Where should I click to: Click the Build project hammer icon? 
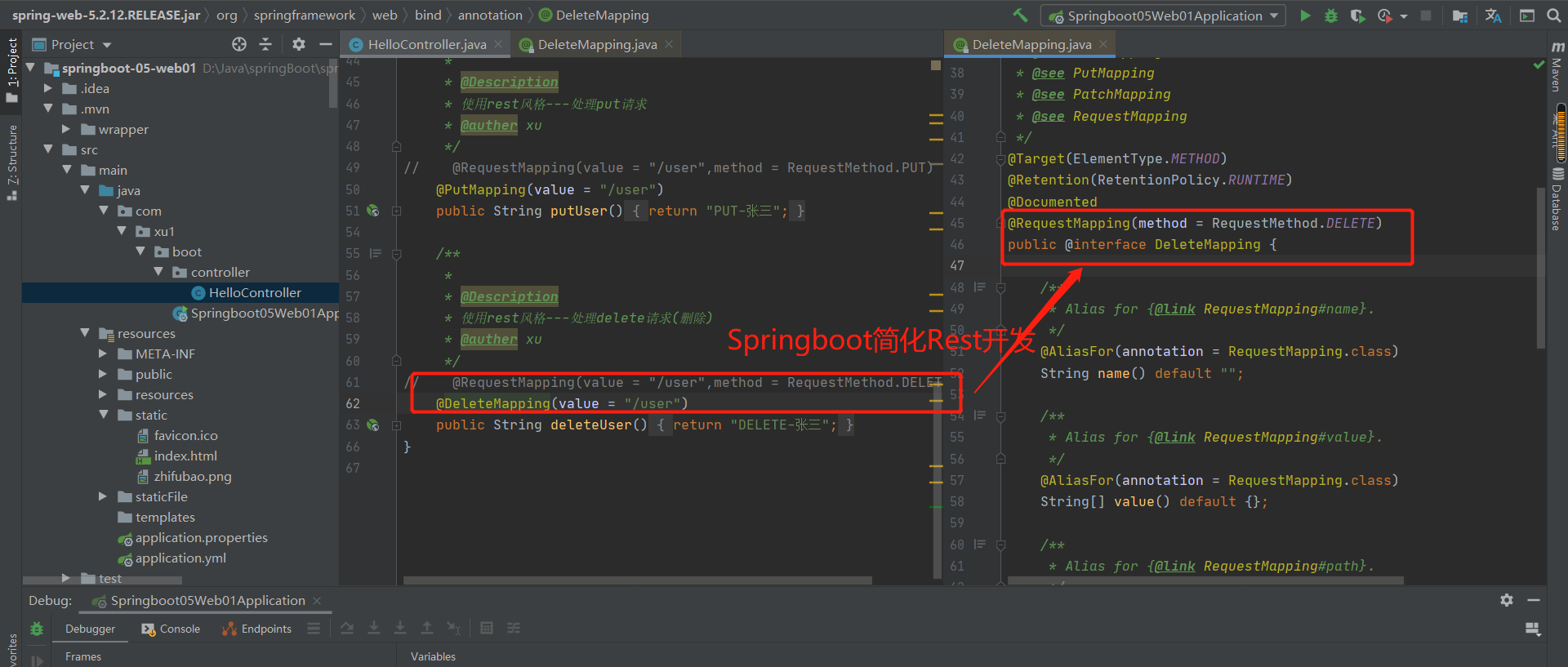[x=1020, y=16]
